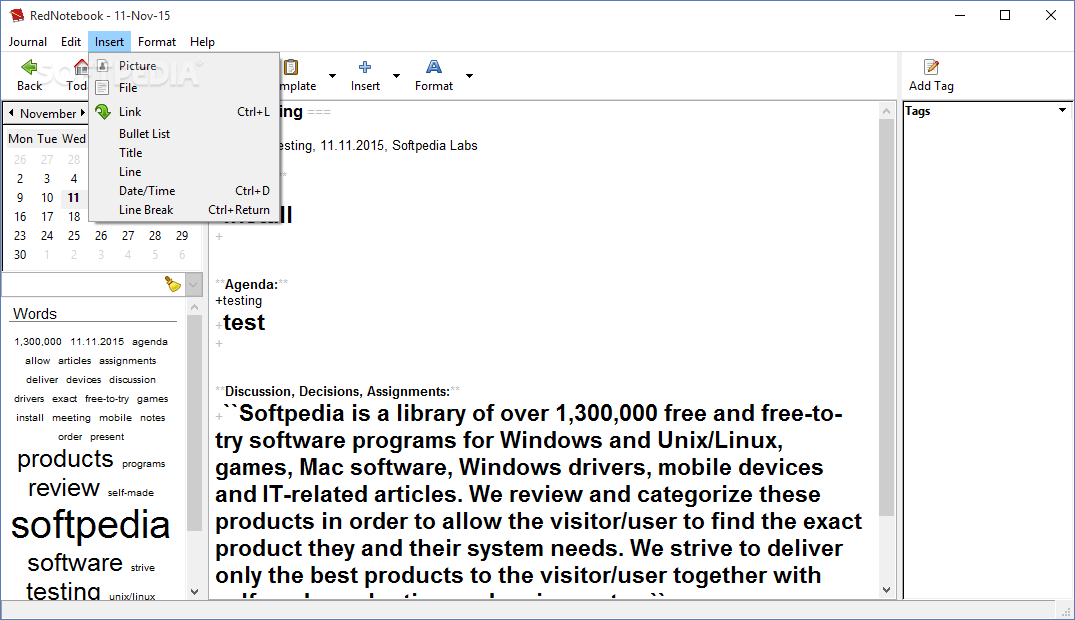Viewport: 1075px width, 620px height.
Task: Click in the search input field
Action: (84, 284)
